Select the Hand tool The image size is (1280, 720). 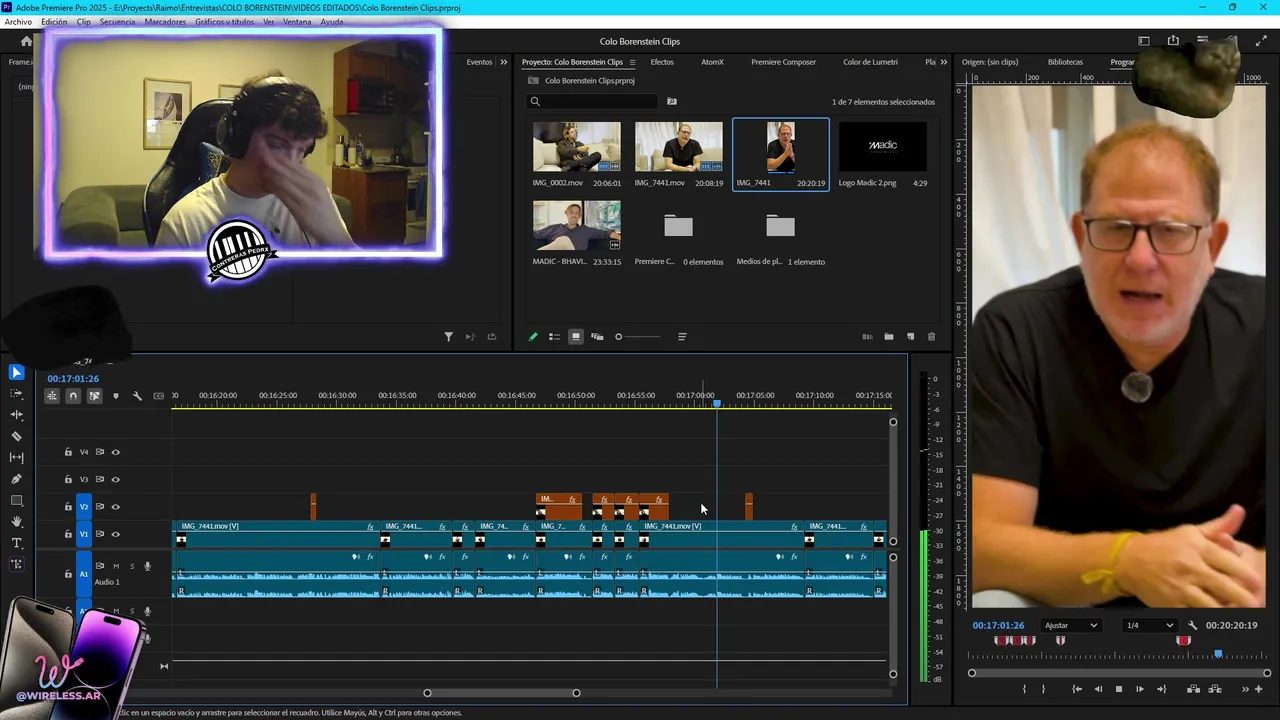16,522
